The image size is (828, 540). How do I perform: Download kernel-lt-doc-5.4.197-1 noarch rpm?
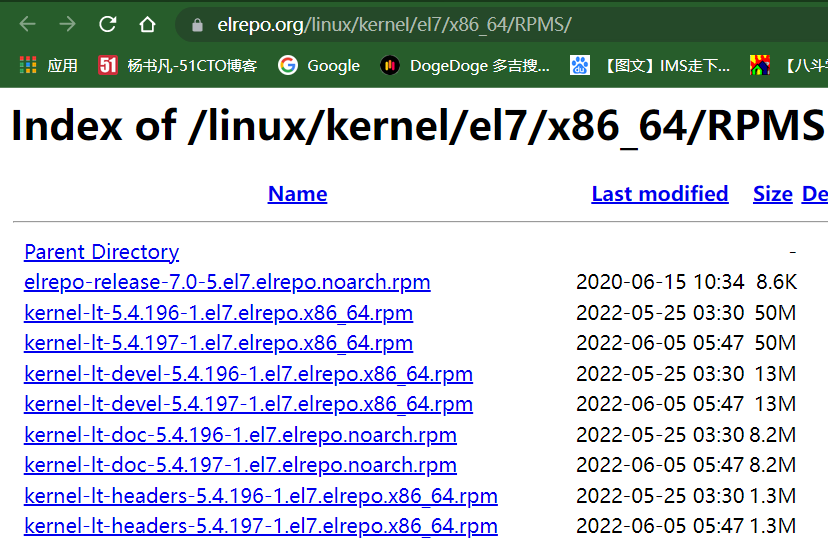coord(240,465)
